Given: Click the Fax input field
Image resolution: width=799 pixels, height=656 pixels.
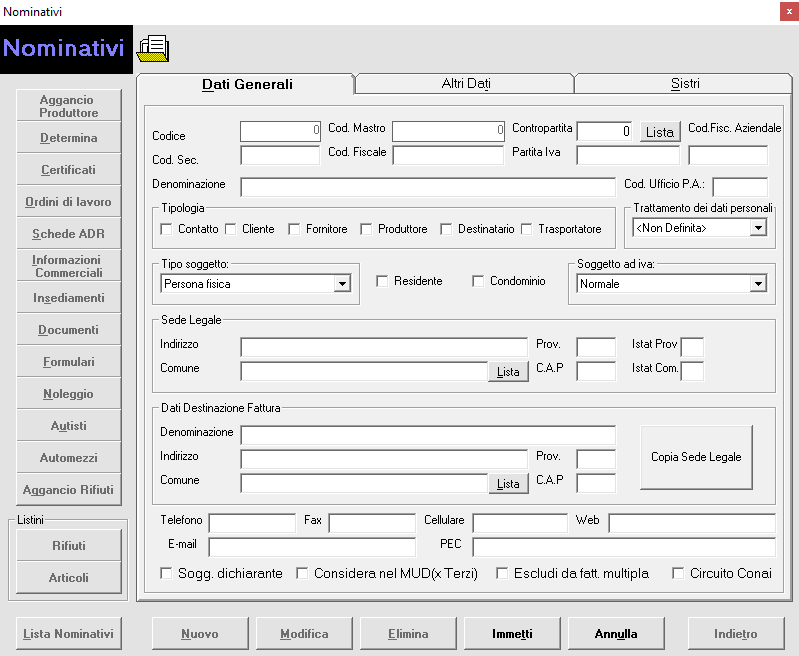Looking at the screenshot, I should pos(372,523).
